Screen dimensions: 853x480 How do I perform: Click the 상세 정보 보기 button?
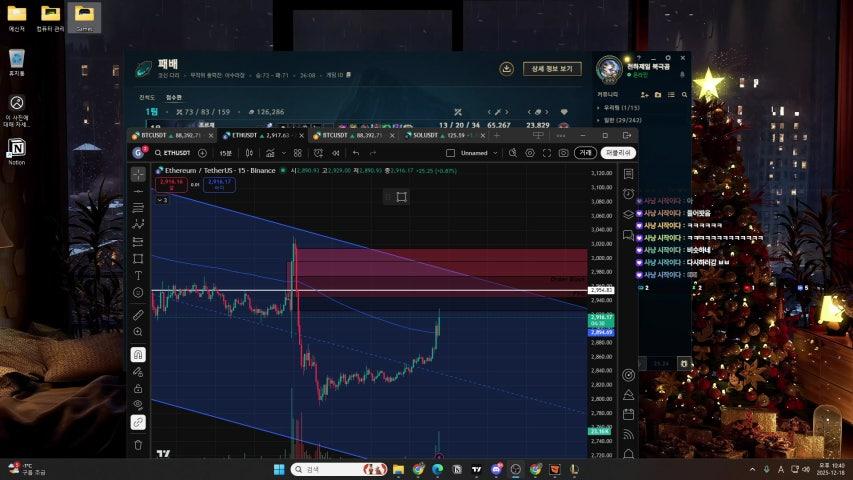click(x=551, y=69)
